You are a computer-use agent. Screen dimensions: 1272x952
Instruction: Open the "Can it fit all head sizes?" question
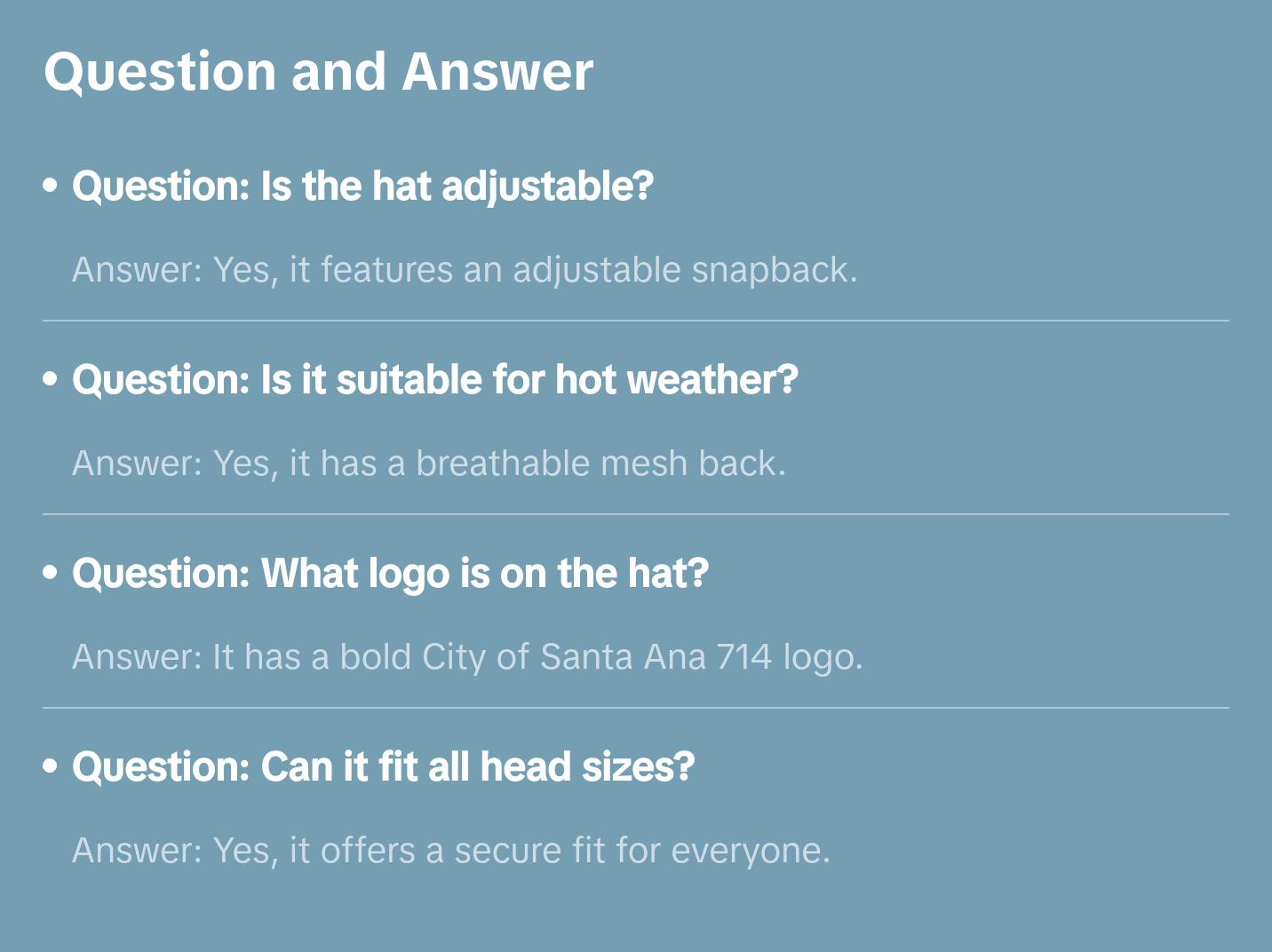(383, 767)
